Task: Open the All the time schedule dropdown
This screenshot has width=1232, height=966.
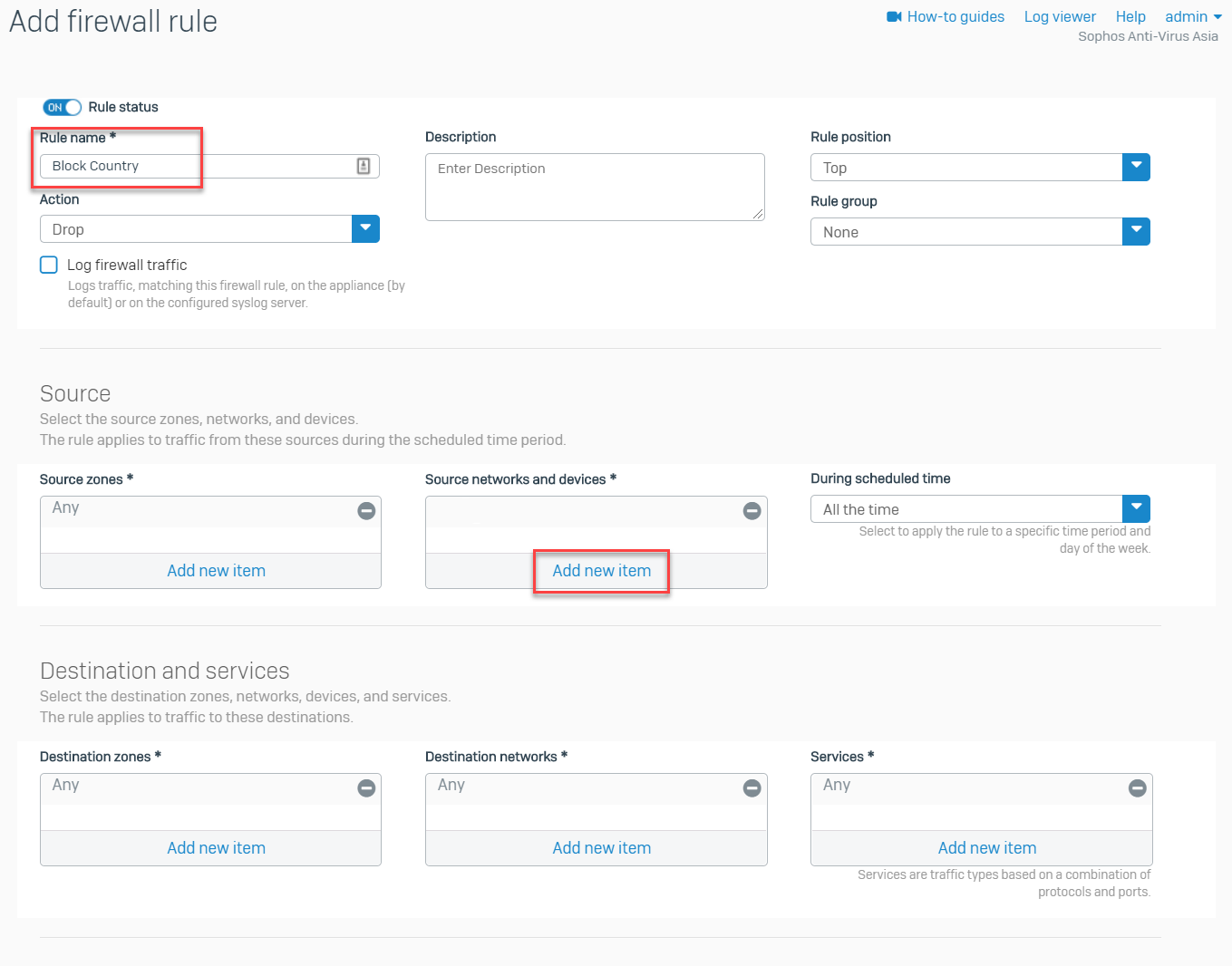Action: (1136, 508)
